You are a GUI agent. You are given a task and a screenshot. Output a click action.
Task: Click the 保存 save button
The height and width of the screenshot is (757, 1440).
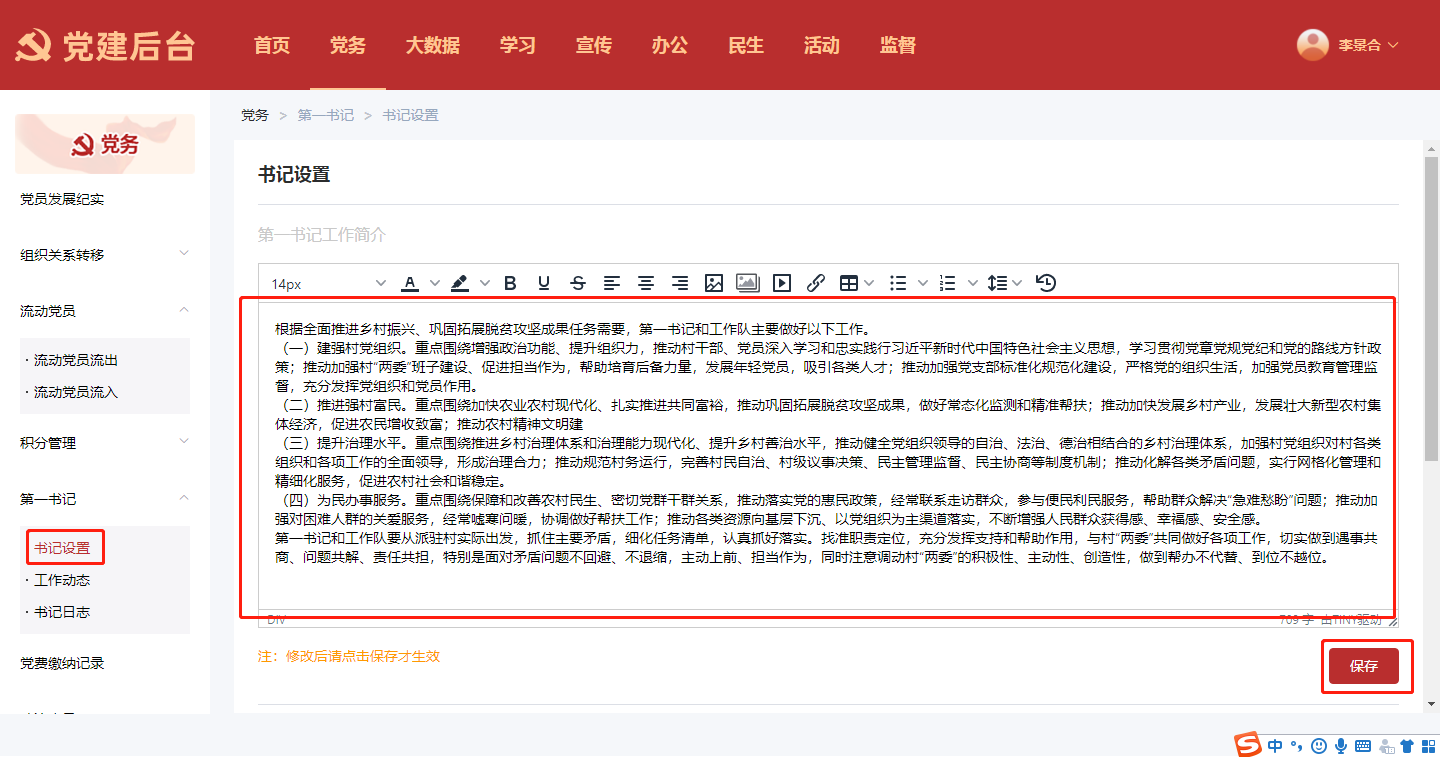click(x=1363, y=666)
